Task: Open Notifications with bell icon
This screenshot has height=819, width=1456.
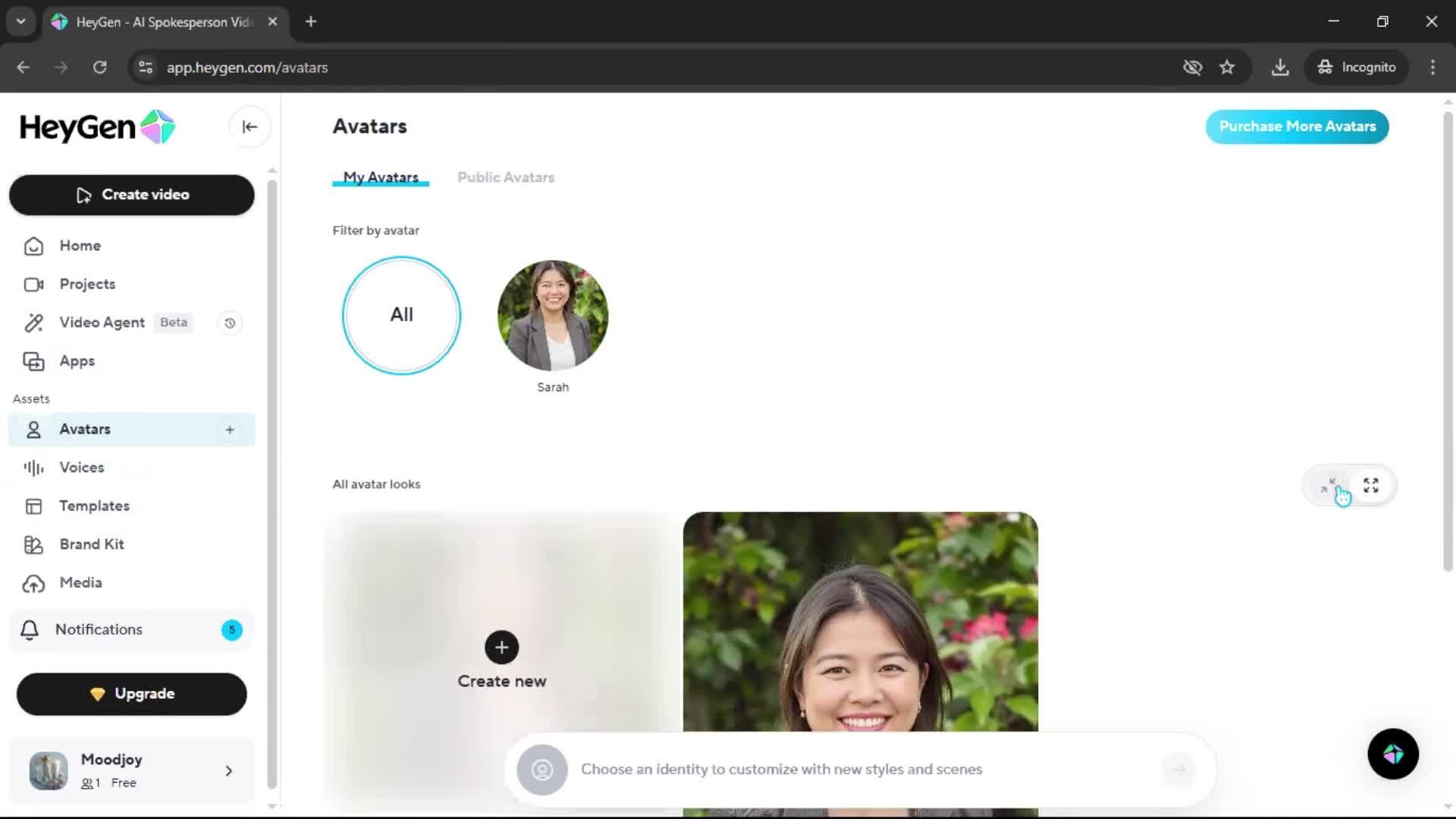Action: pyautogui.click(x=99, y=629)
